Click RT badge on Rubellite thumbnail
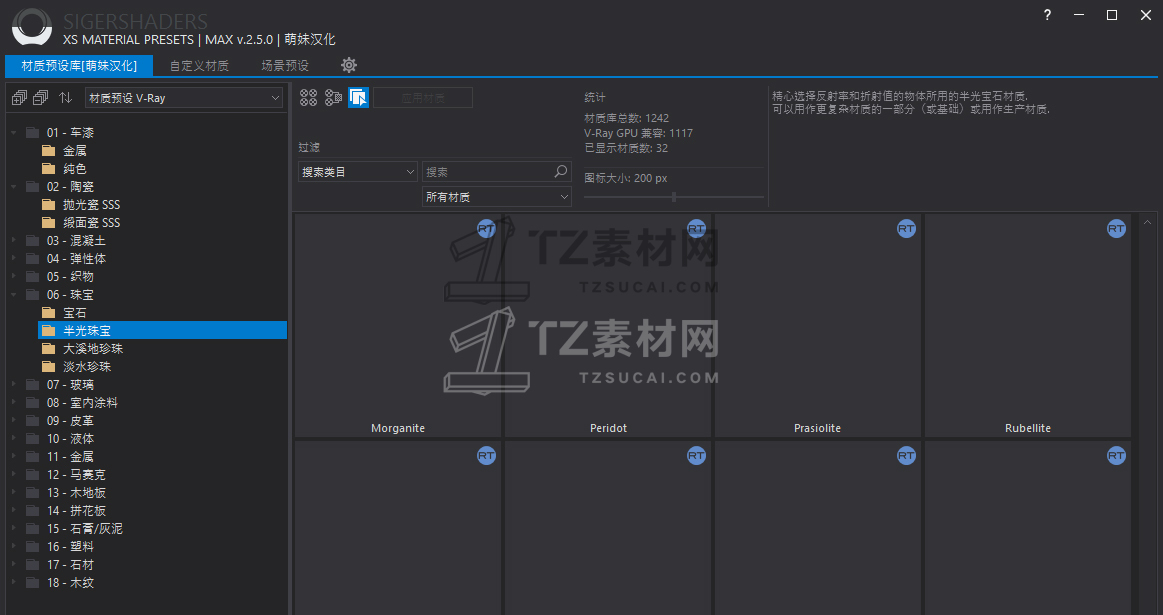The image size is (1163, 615). (x=1116, y=228)
